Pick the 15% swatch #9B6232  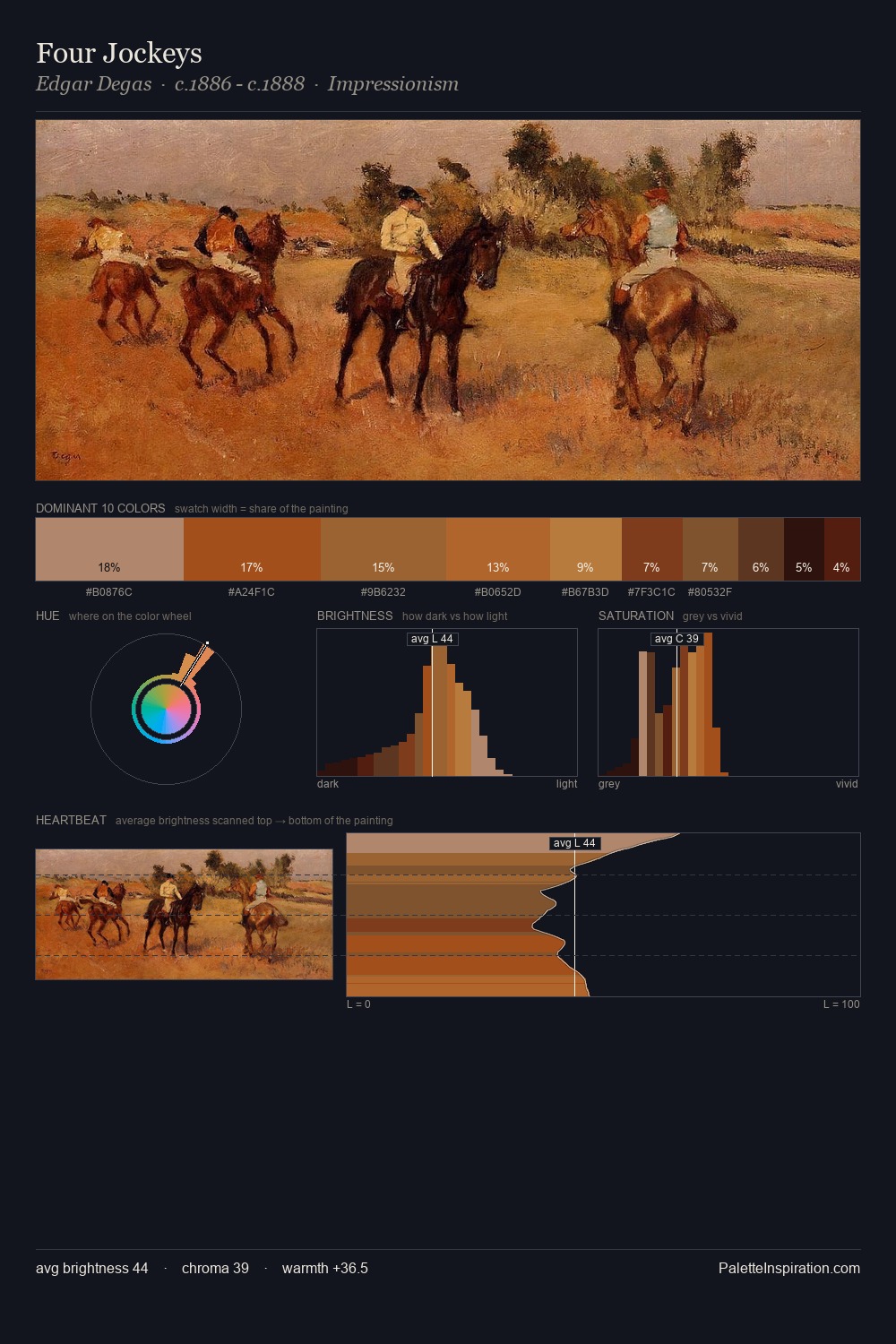pyautogui.click(x=383, y=549)
